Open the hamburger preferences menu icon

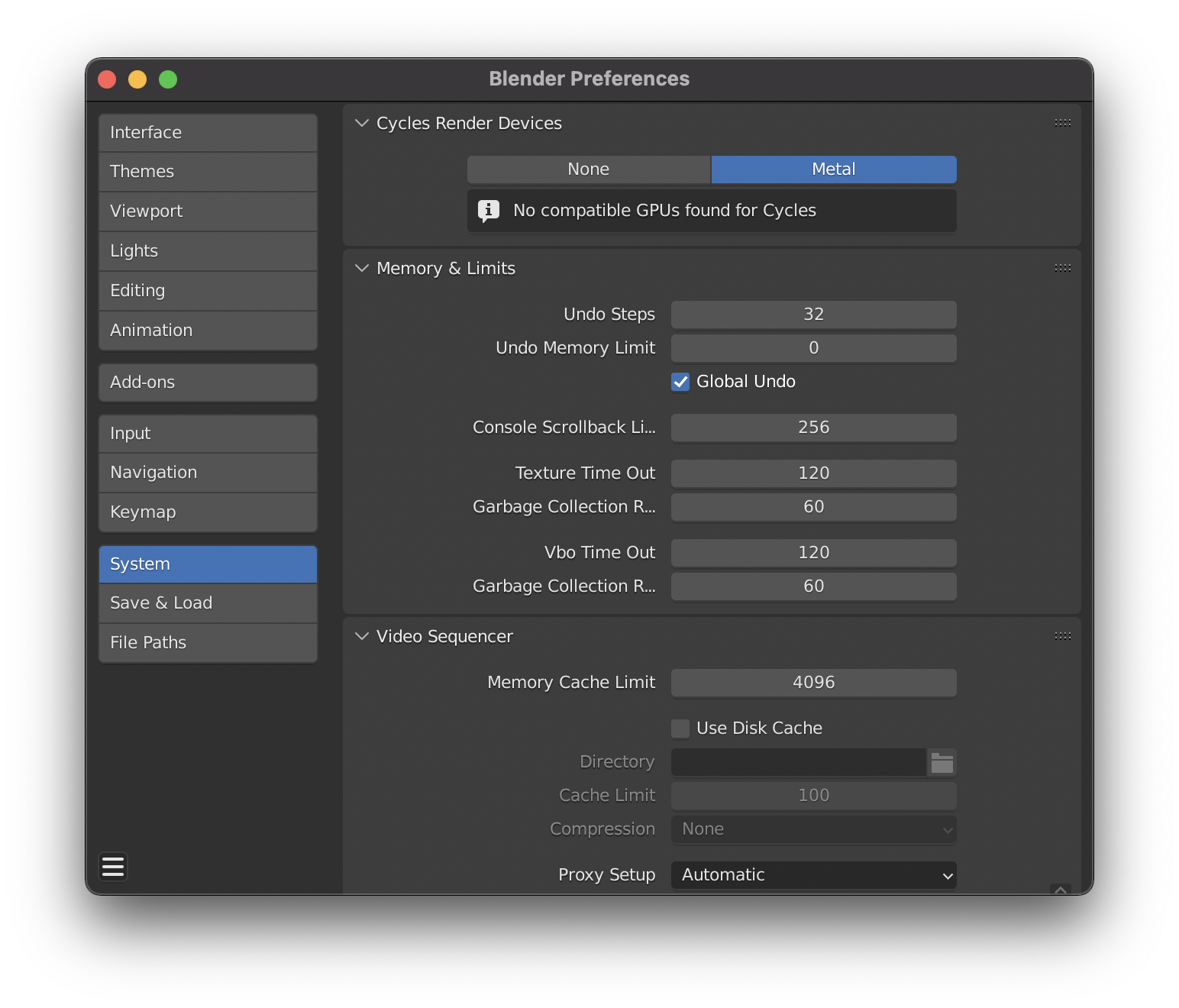point(113,867)
